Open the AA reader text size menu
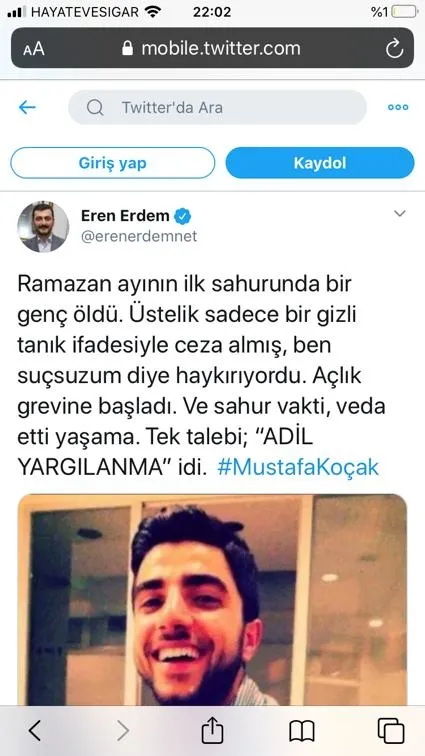The image size is (425, 756). tap(34, 49)
